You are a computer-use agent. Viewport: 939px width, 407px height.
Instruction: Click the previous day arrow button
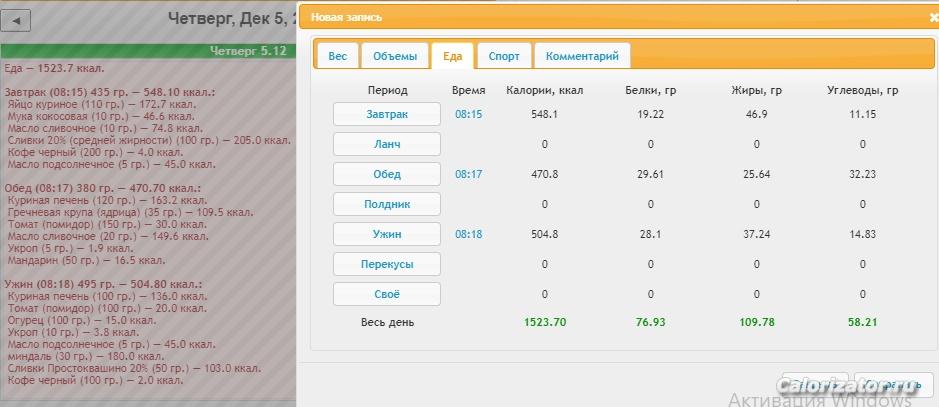(x=18, y=19)
